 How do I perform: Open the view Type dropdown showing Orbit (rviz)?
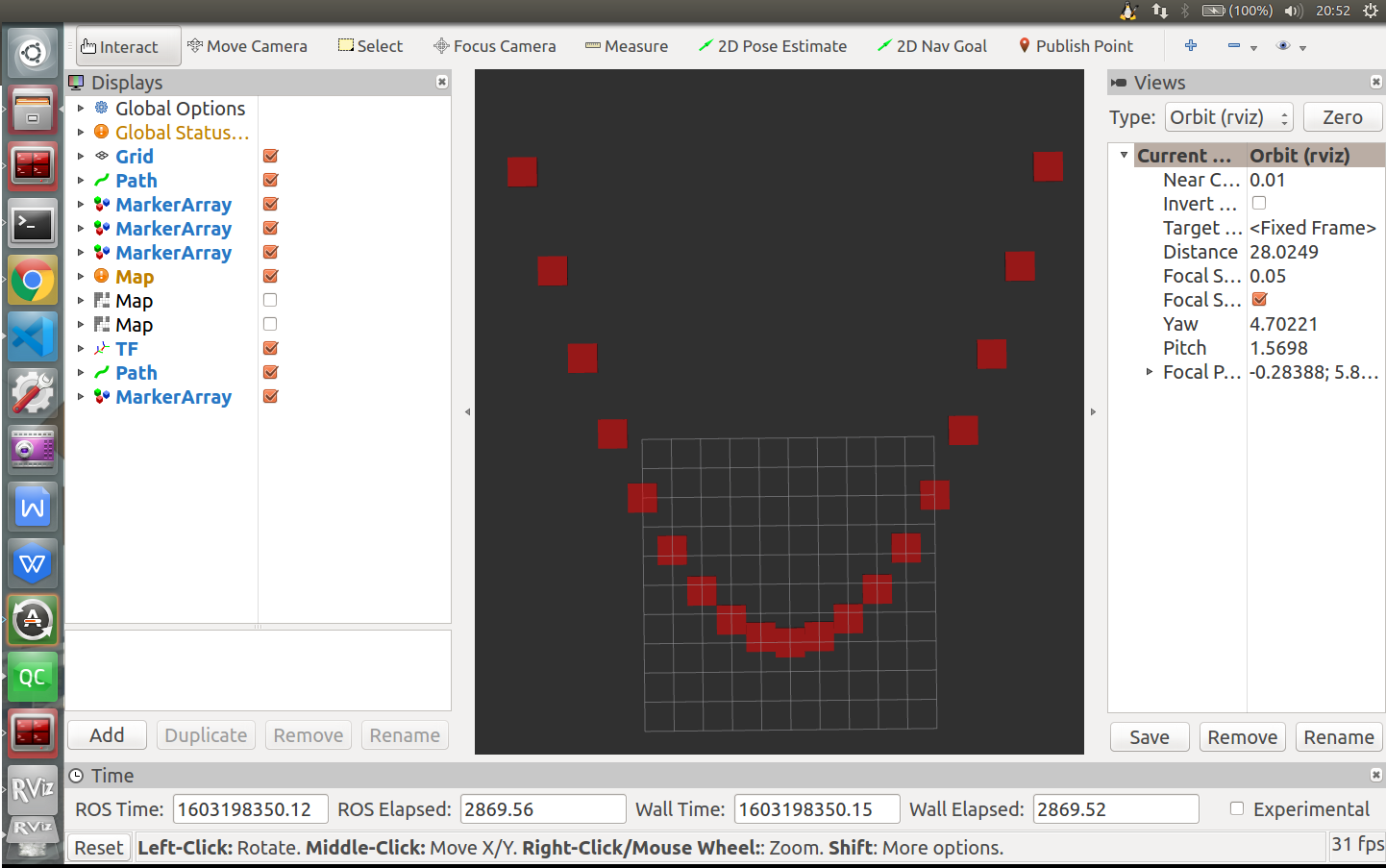click(1228, 116)
